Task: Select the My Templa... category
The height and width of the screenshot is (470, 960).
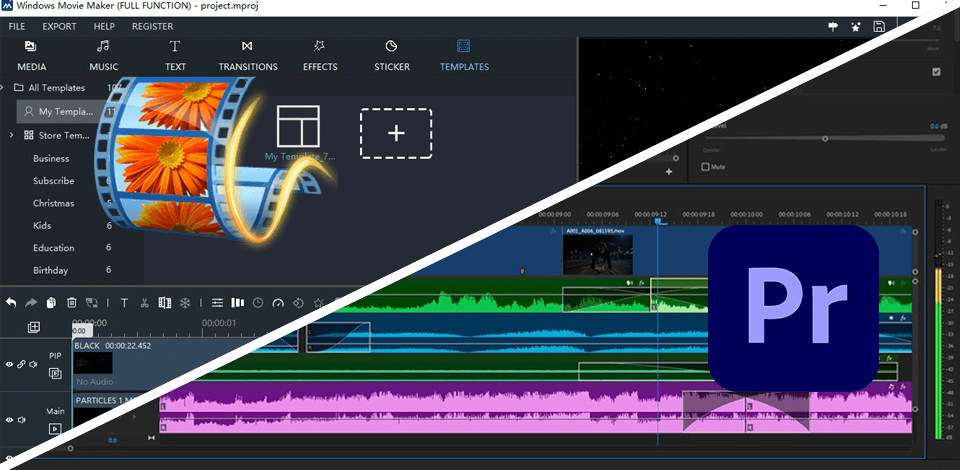Action: [66, 111]
